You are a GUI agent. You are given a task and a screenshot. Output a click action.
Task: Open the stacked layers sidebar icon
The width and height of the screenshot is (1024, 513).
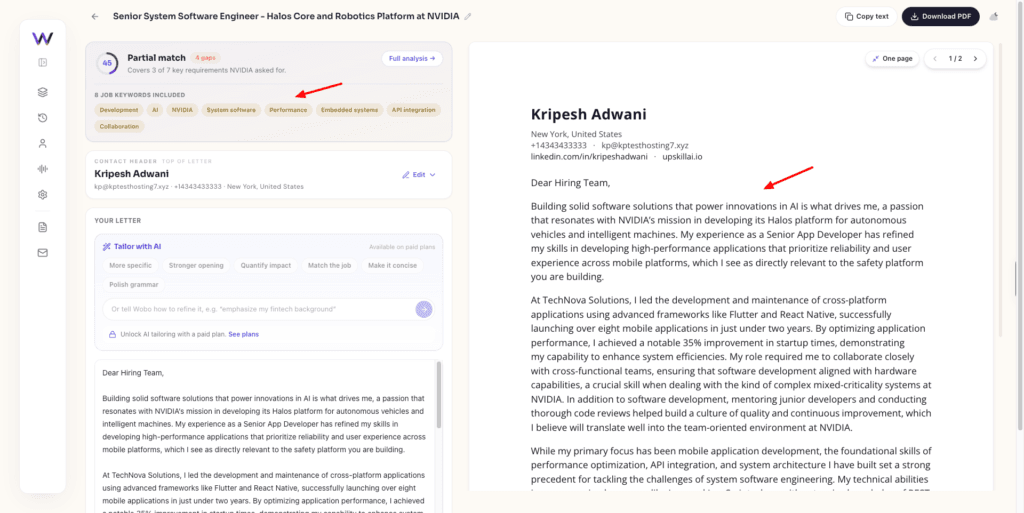tap(42, 92)
